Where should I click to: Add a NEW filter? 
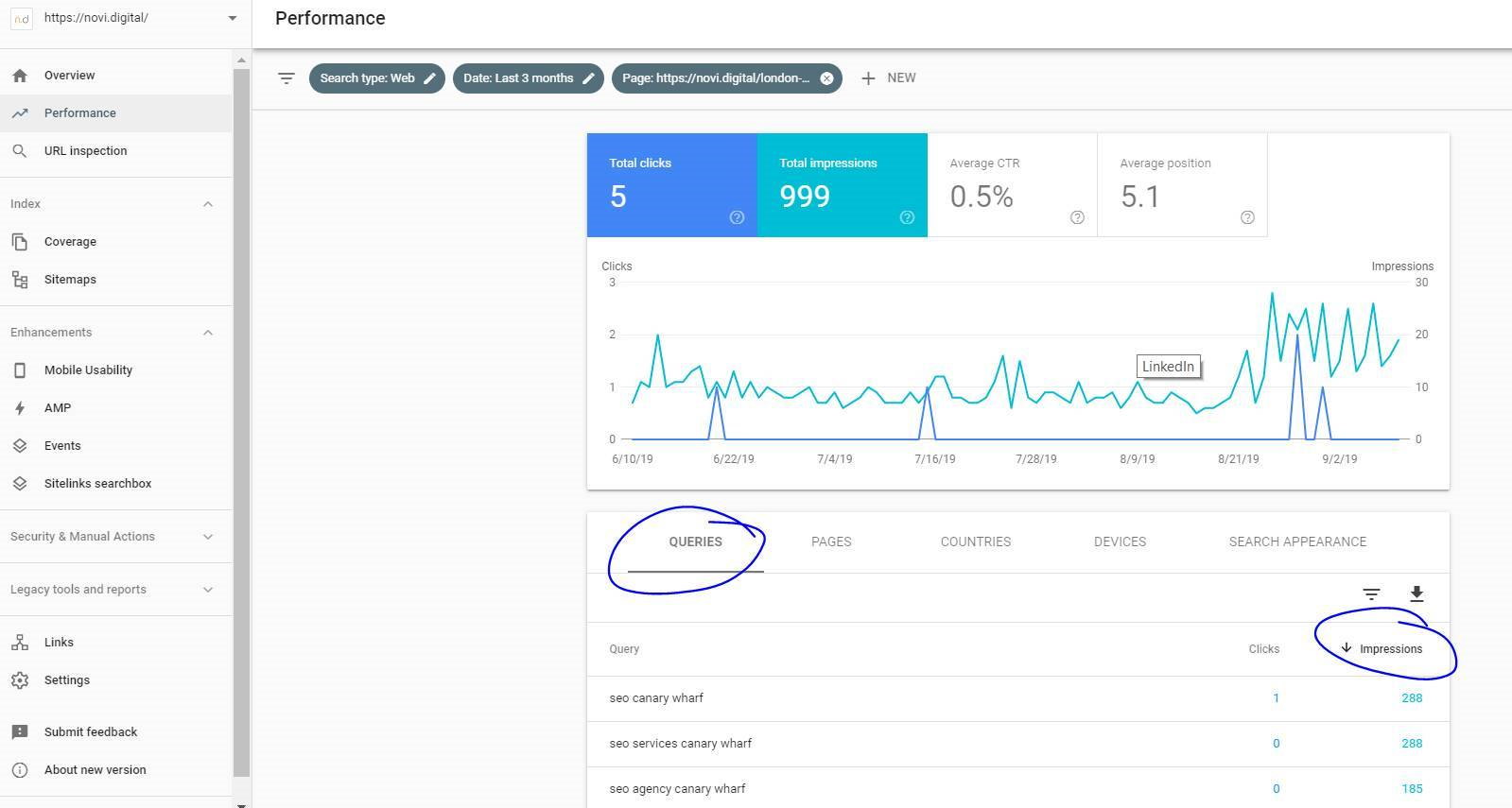click(888, 78)
